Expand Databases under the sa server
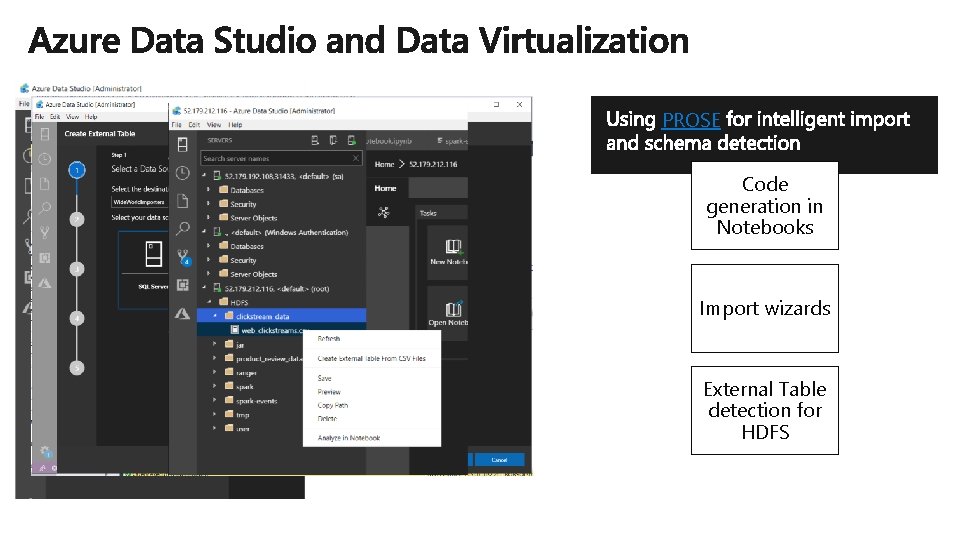The height and width of the screenshot is (540, 960). [209, 190]
